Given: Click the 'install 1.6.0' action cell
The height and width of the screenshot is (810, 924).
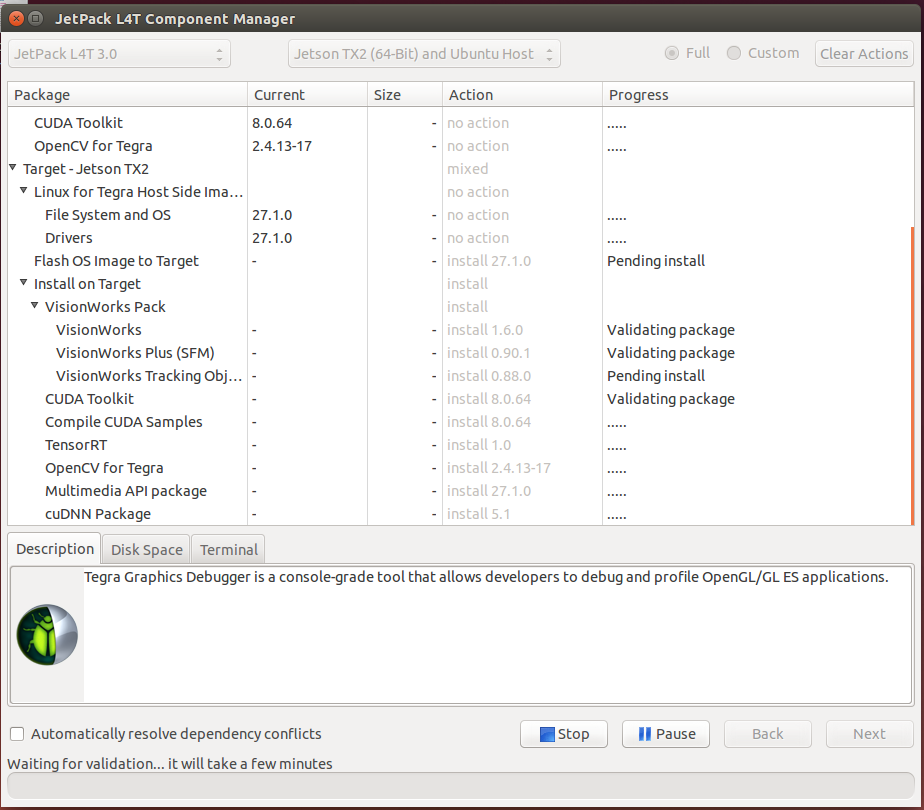Looking at the screenshot, I should [x=484, y=329].
